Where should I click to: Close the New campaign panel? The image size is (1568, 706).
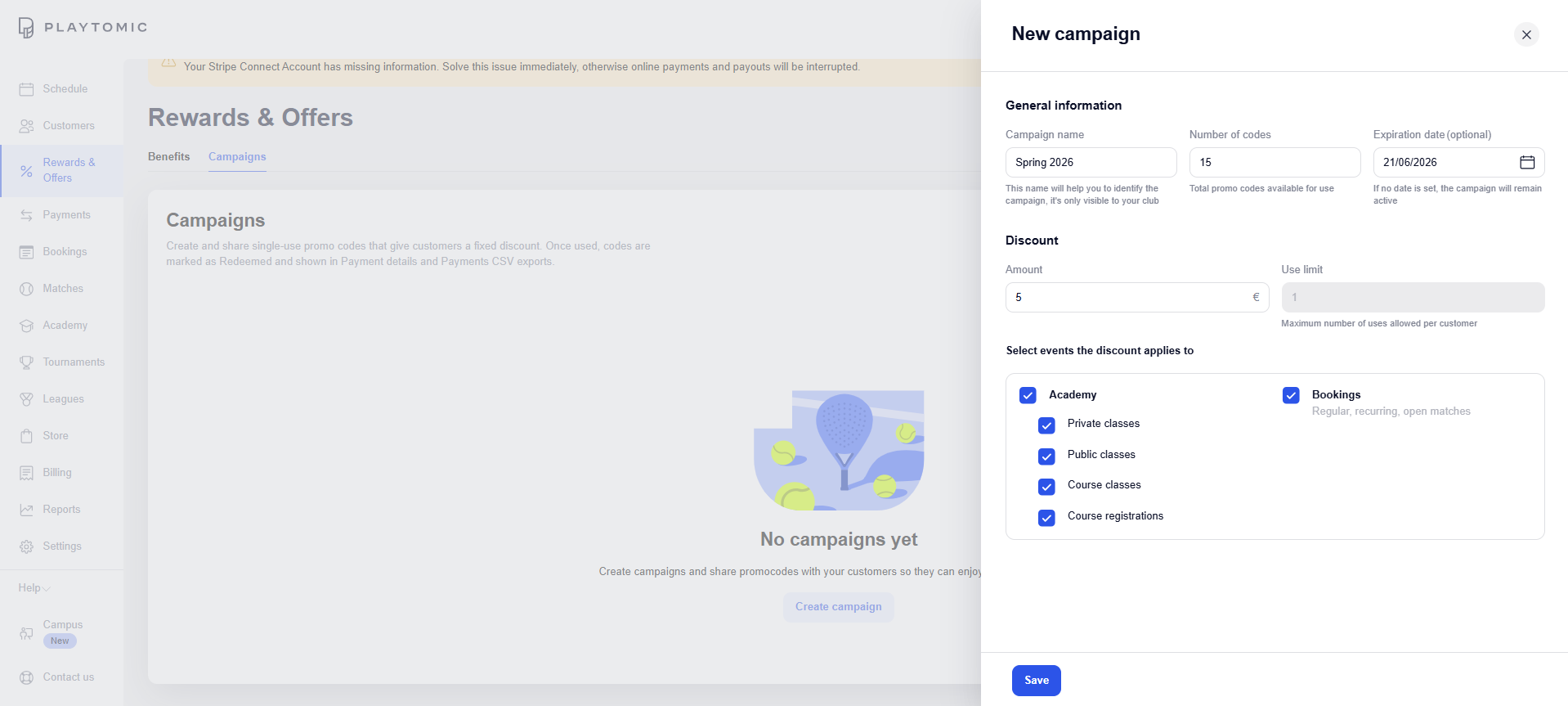coord(1525,34)
